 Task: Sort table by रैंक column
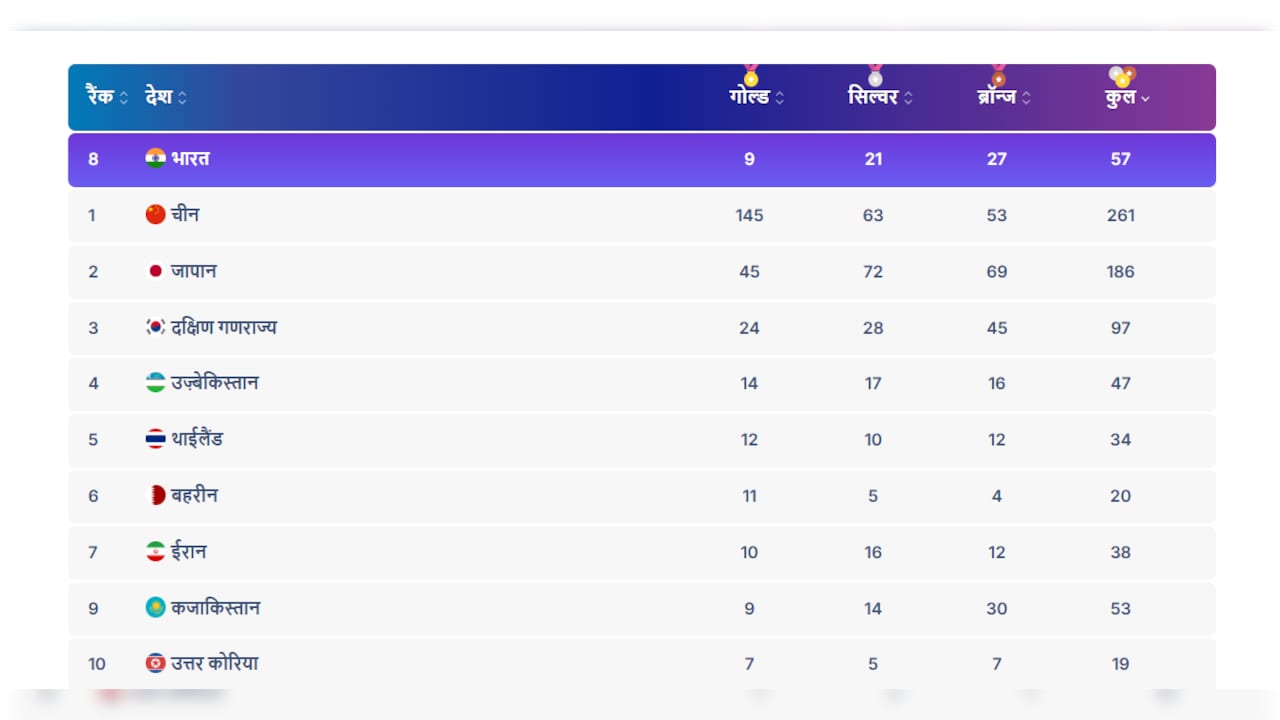(x=107, y=97)
